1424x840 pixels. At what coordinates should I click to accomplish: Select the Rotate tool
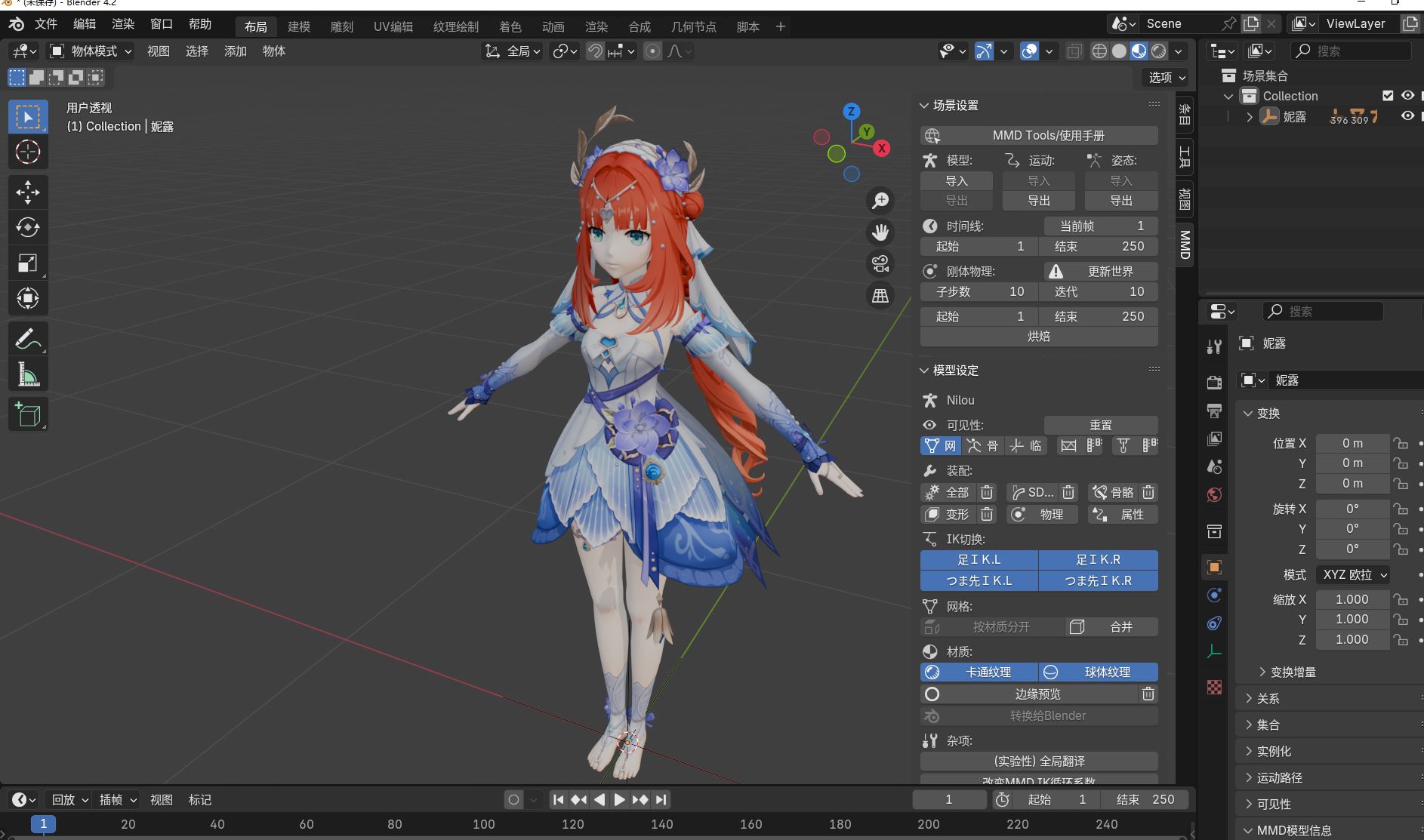click(x=28, y=227)
